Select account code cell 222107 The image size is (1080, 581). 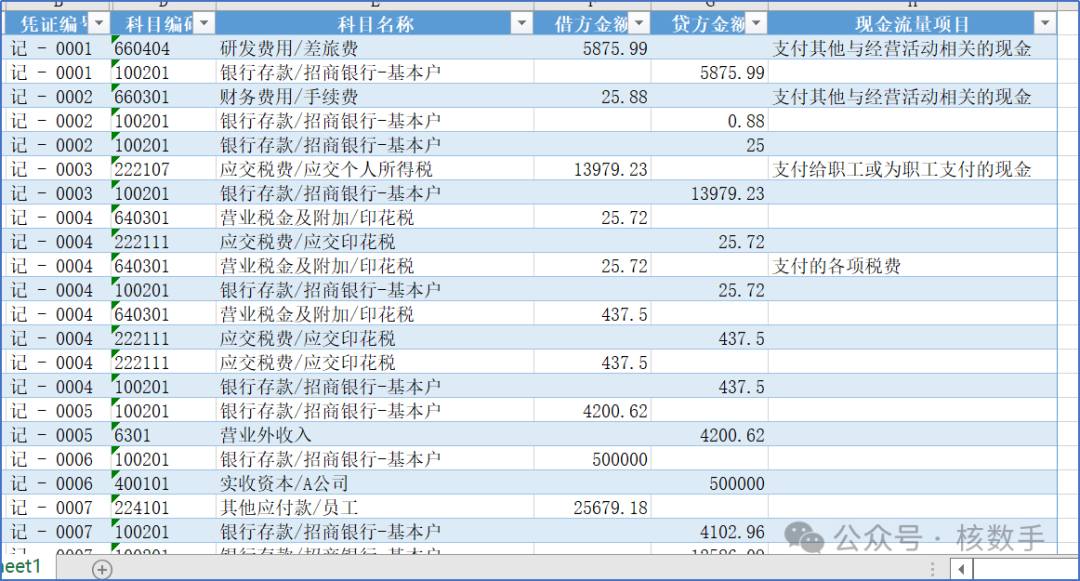coord(164,169)
